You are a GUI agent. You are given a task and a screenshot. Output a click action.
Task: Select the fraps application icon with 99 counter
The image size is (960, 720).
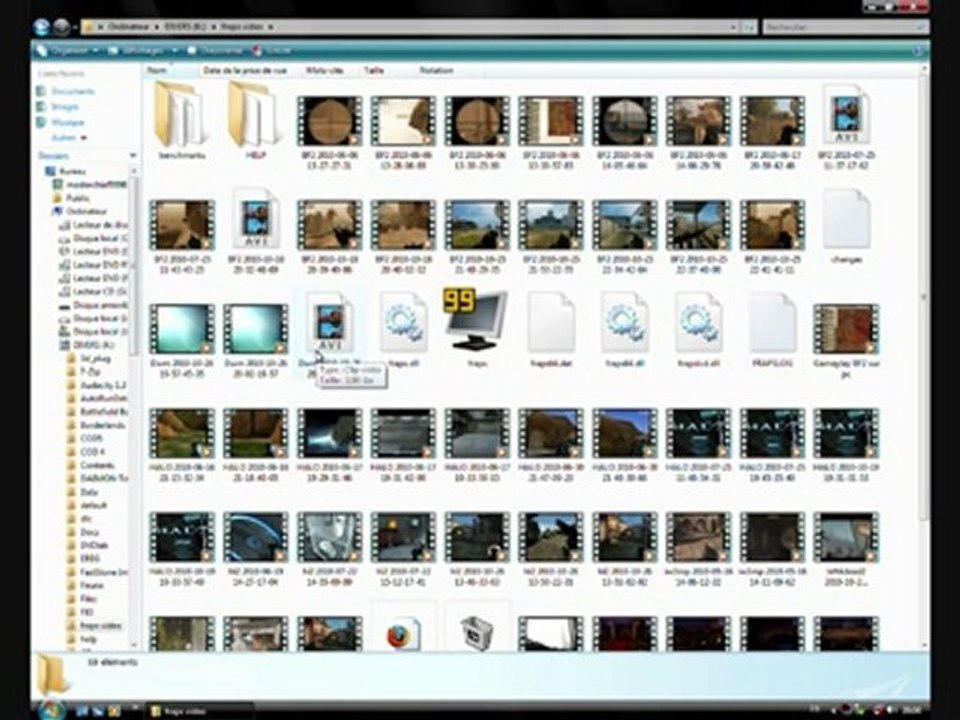coord(476,320)
